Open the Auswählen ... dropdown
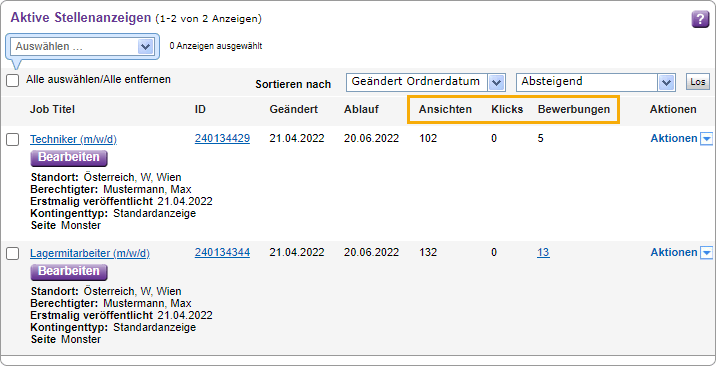Screen dimensions: 716x366 (84, 46)
